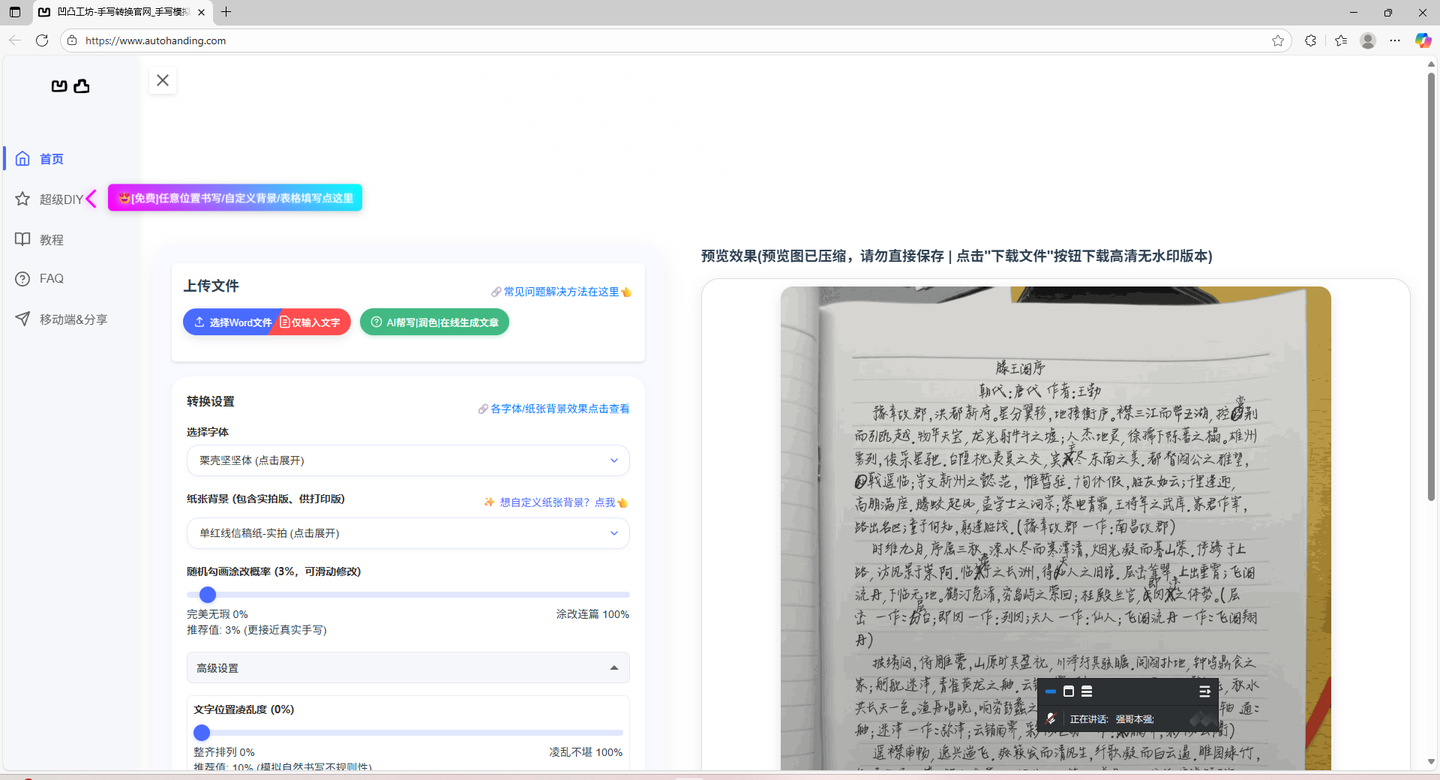Image resolution: width=1440 pixels, height=780 pixels.
Task: Click the 上传文件 heading
Action: (x=211, y=286)
